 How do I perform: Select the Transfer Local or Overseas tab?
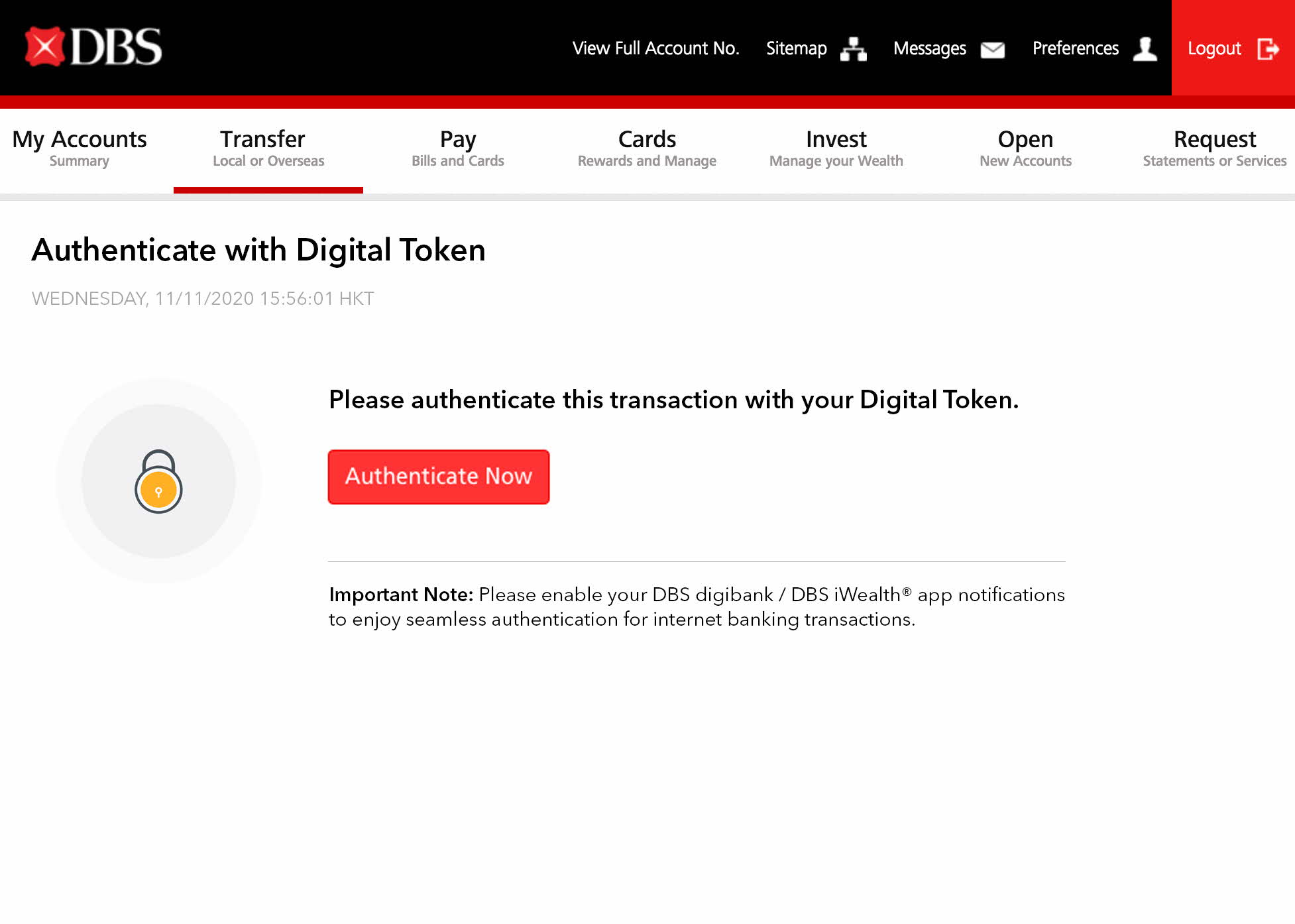(x=268, y=148)
